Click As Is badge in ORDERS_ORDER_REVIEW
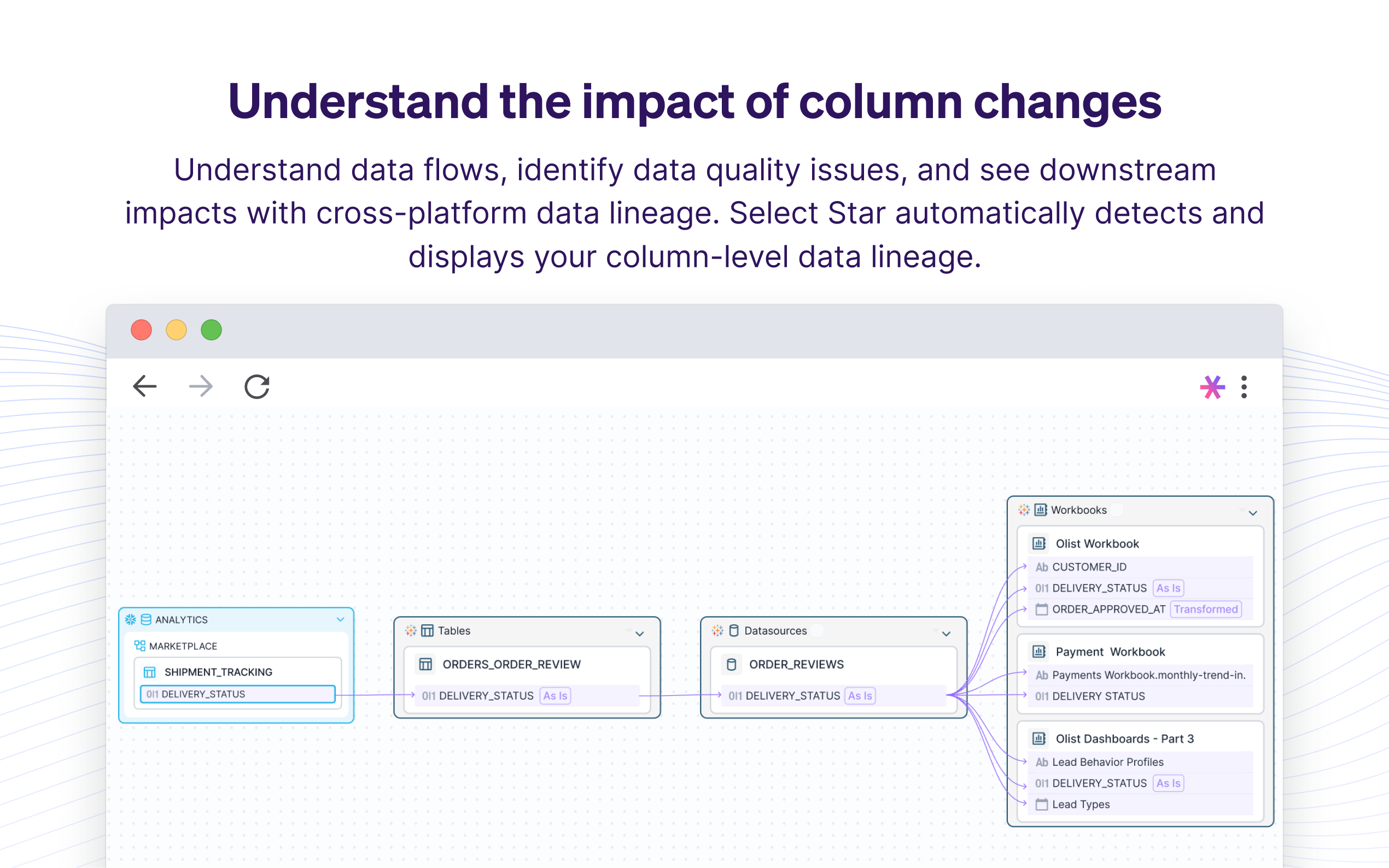This screenshot has height=868, width=1389. [555, 696]
